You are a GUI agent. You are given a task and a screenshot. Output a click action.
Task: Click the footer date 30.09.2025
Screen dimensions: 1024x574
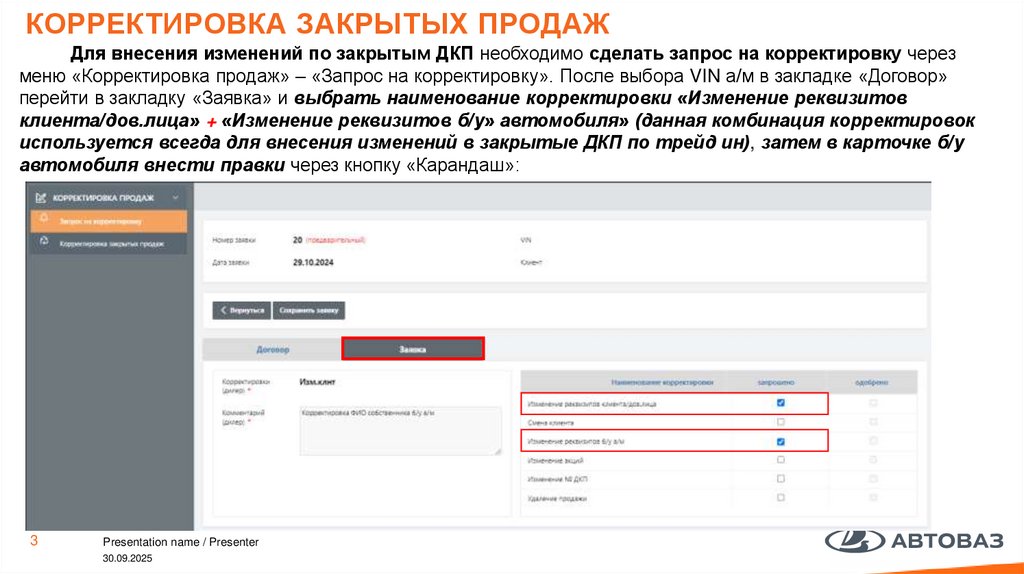pyautogui.click(x=127, y=558)
